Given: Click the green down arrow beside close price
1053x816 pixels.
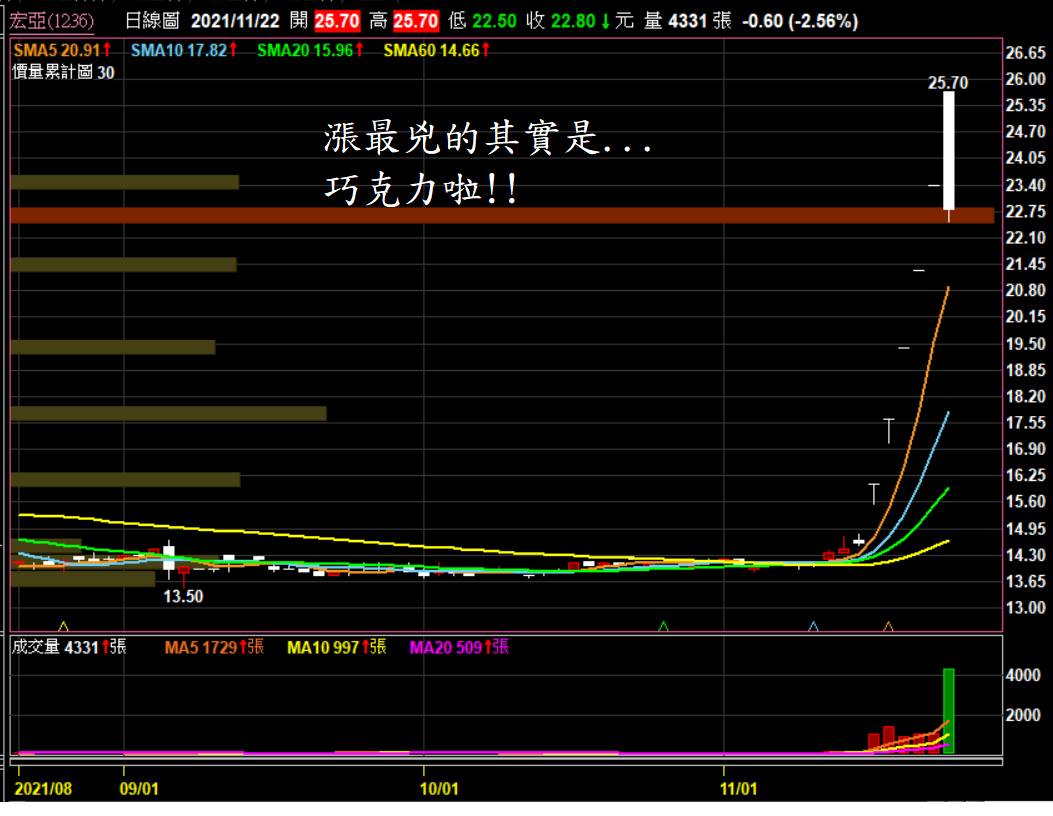Looking at the screenshot, I should pos(605,21).
